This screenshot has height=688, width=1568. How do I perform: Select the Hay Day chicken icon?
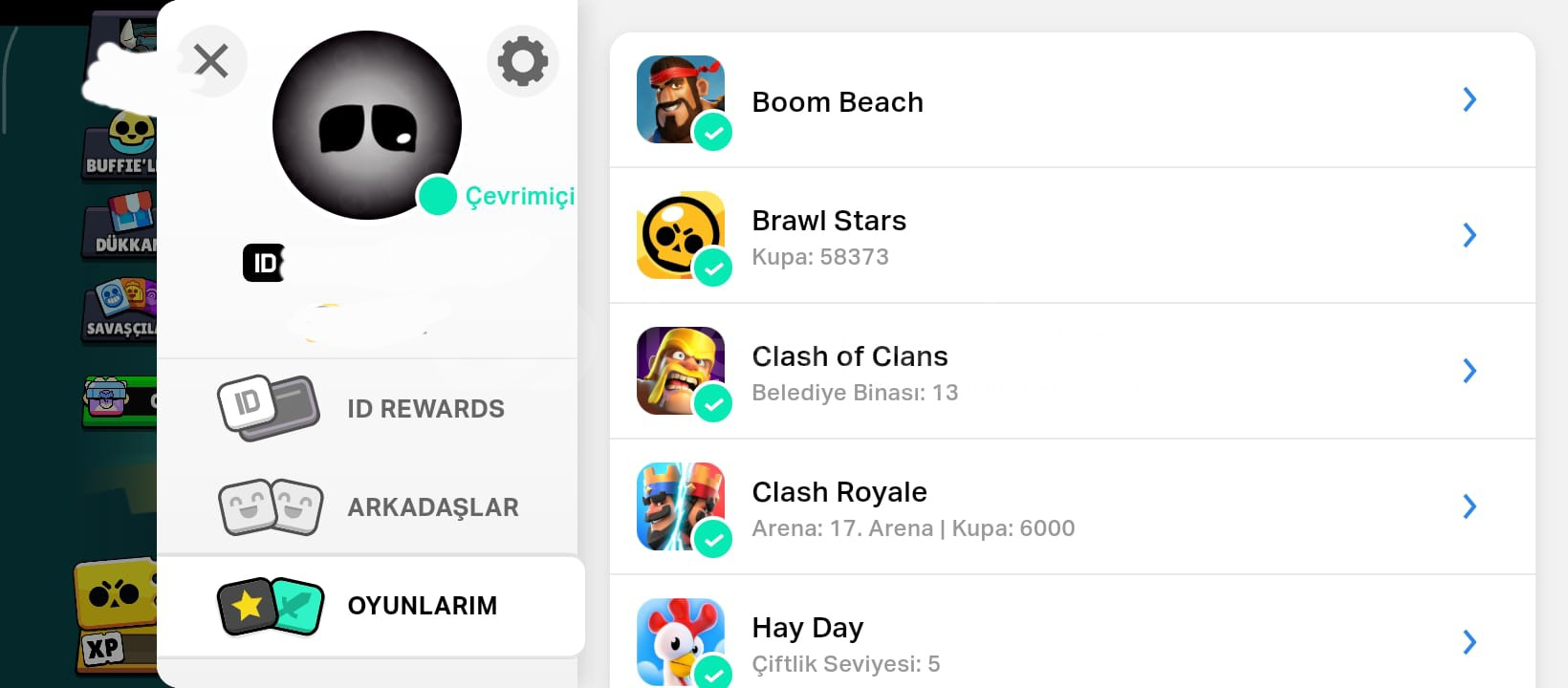[x=681, y=642]
